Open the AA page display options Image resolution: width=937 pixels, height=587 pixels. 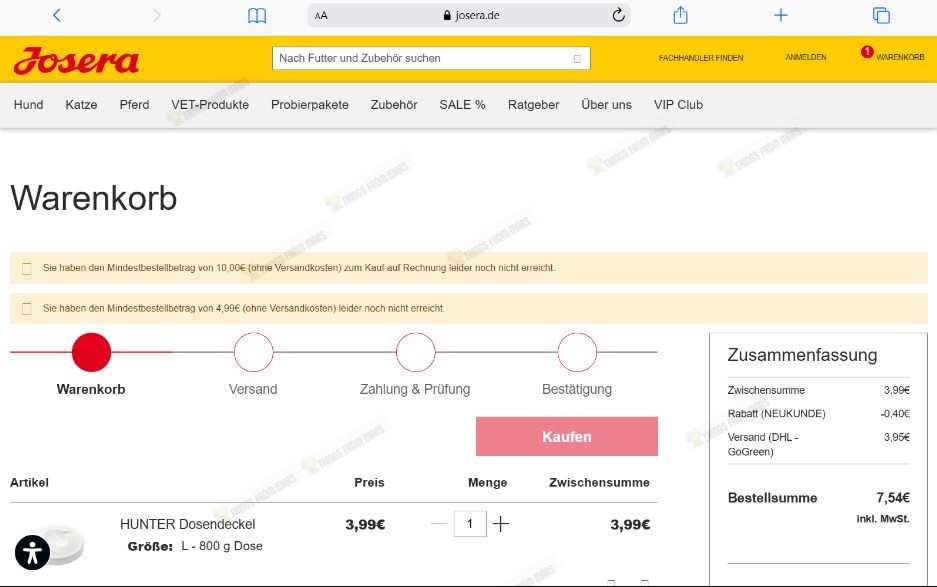coord(320,14)
